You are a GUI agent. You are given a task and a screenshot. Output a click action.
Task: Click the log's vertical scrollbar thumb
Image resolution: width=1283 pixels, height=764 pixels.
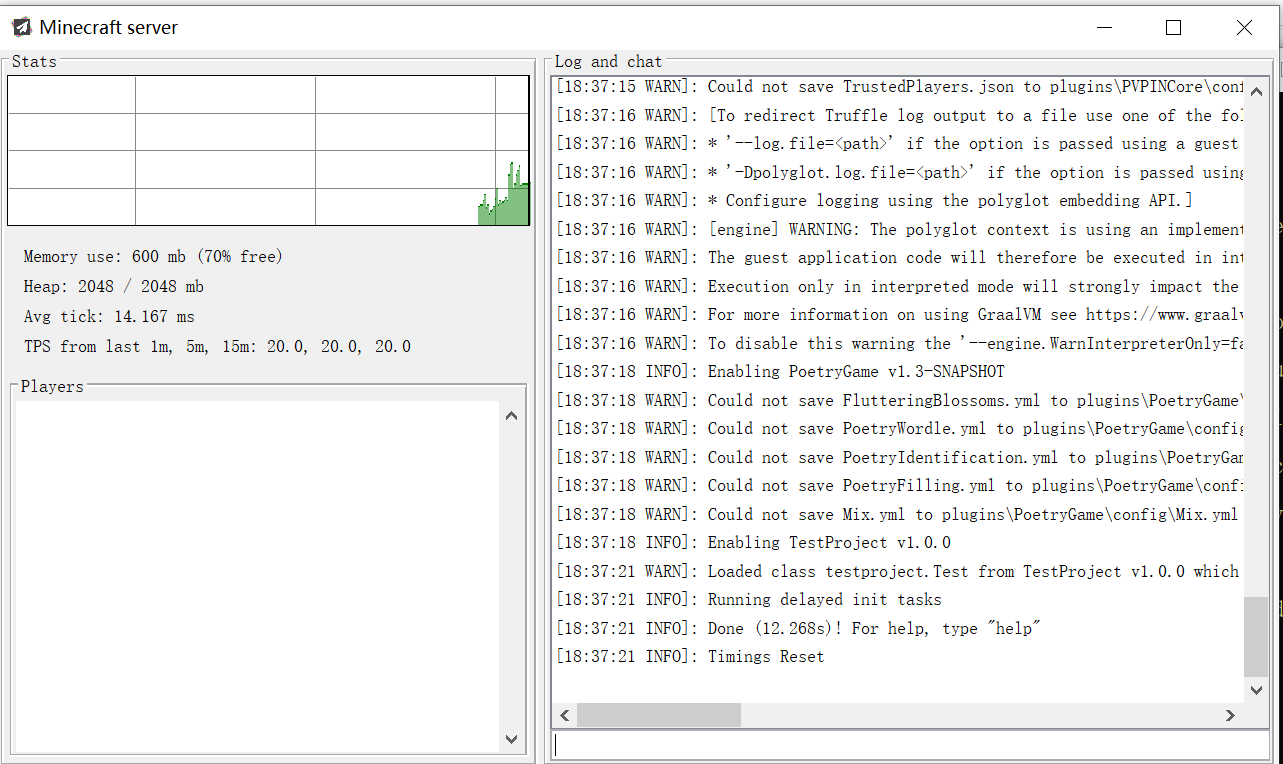point(1256,638)
